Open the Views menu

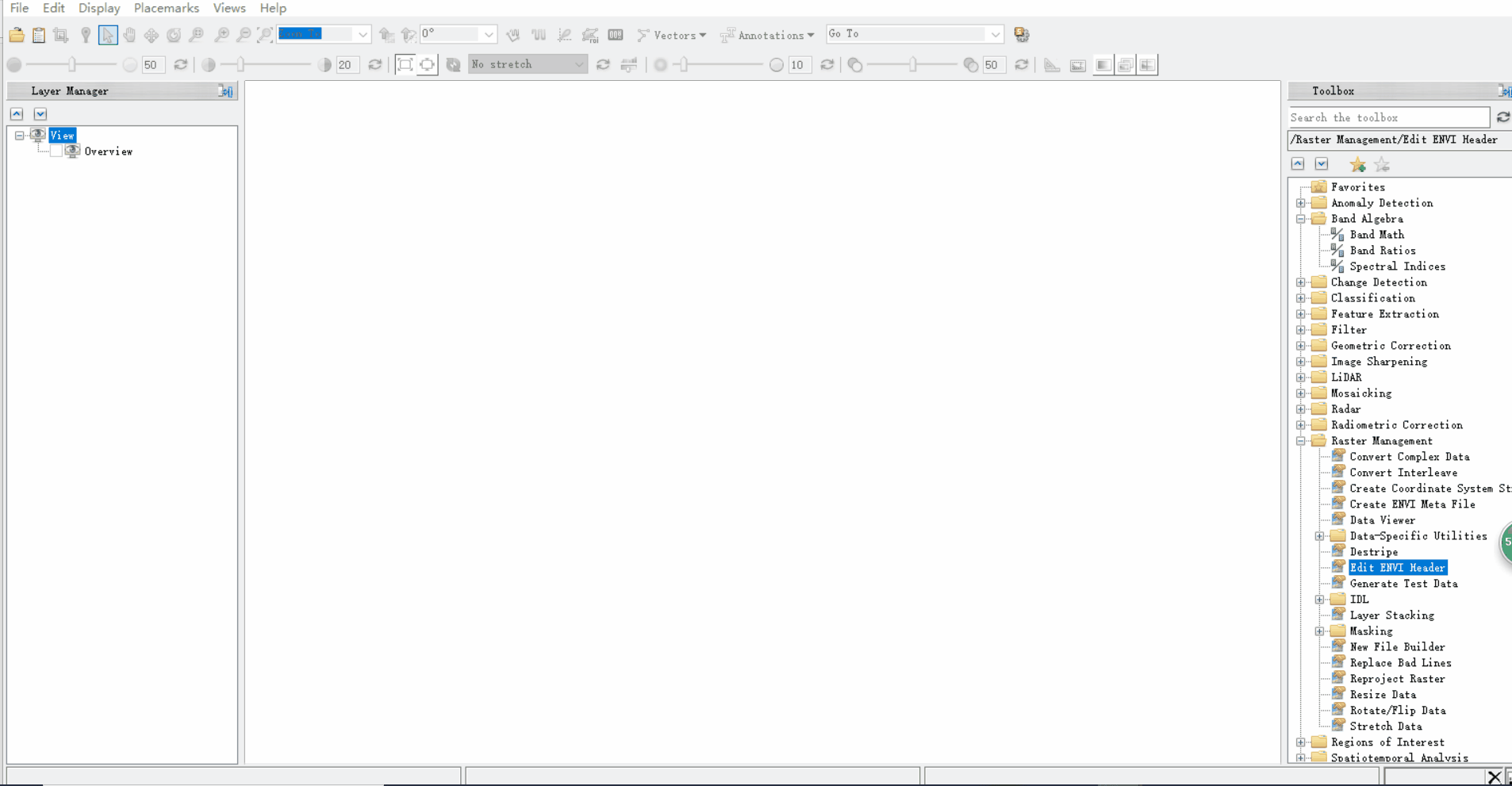pos(229,8)
